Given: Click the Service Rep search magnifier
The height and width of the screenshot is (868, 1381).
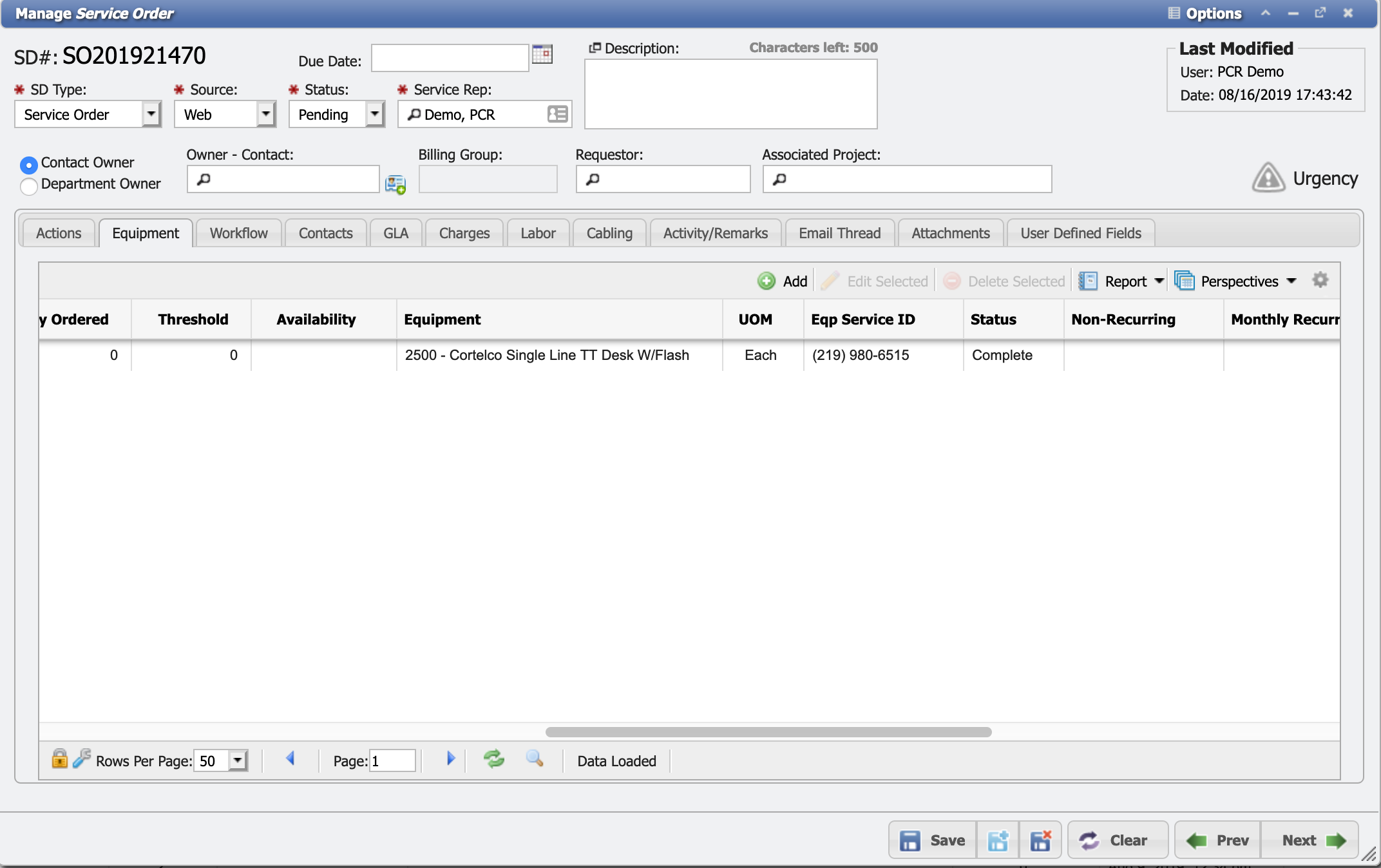Looking at the screenshot, I should [x=414, y=115].
